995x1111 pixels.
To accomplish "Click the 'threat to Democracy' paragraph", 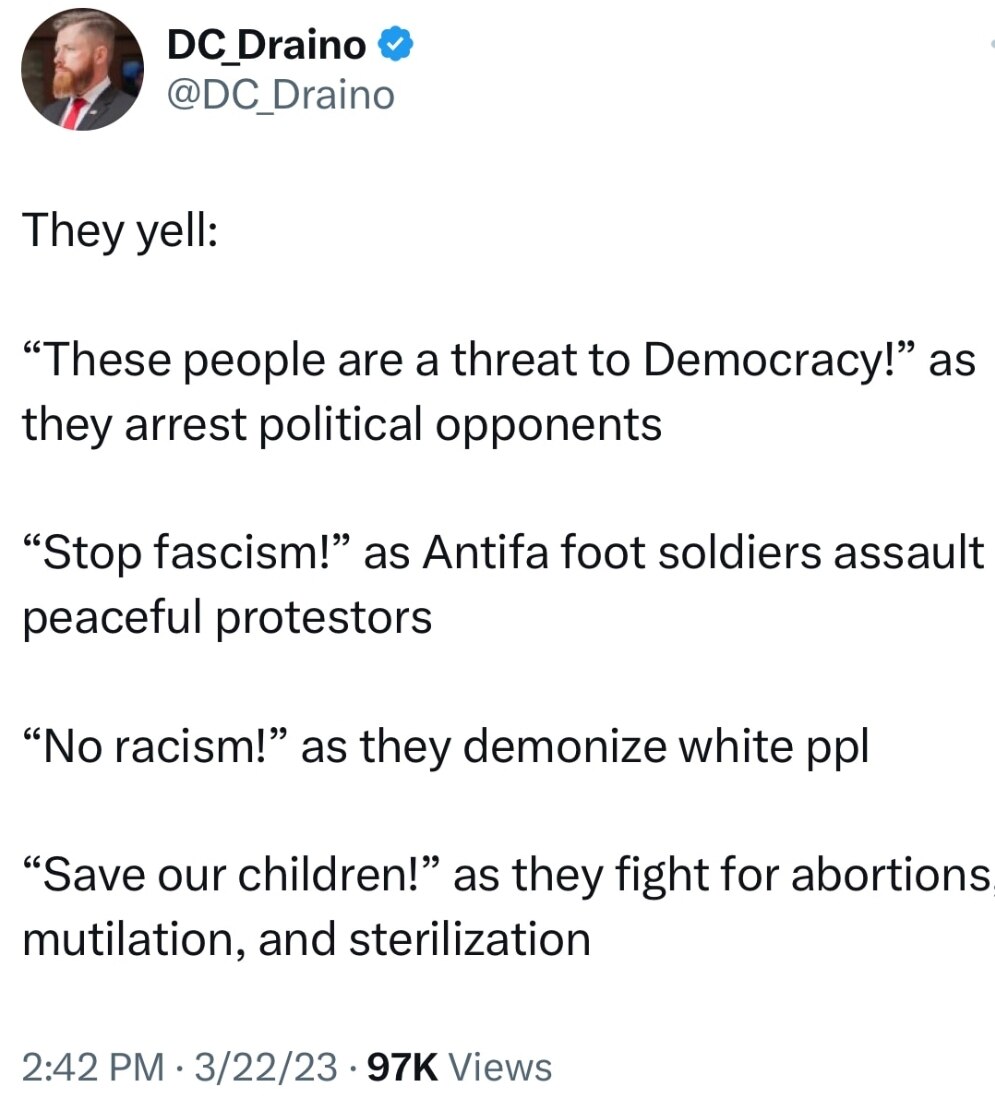I will [497, 390].
